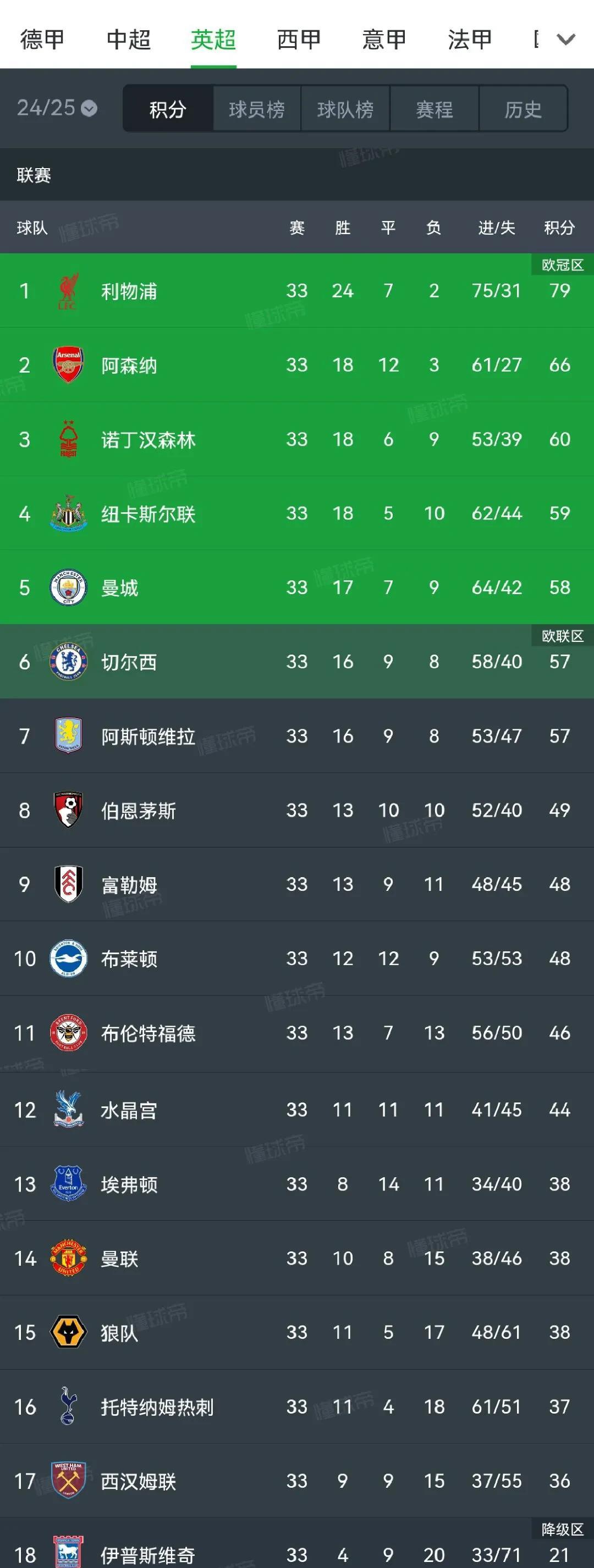Tap the Liverpool club crest
This screenshot has width=594, height=1568.
click(x=68, y=291)
